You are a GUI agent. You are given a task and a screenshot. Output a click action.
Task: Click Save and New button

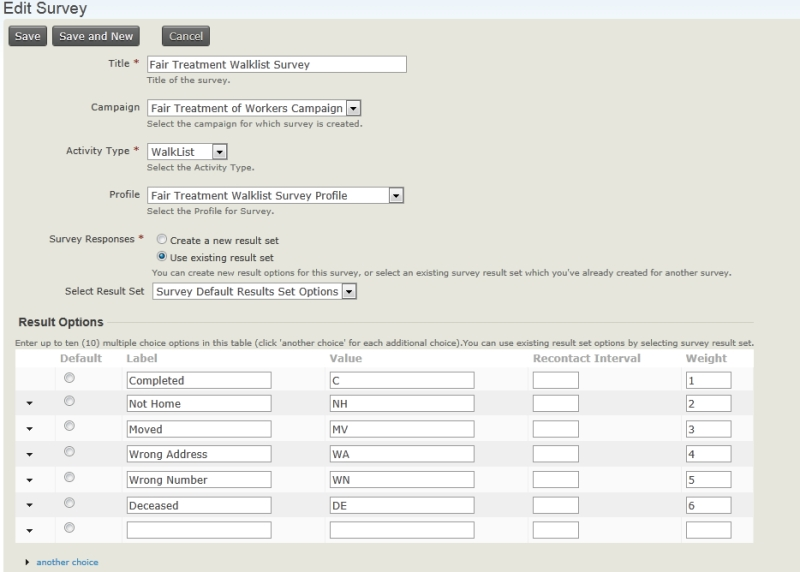click(95, 37)
